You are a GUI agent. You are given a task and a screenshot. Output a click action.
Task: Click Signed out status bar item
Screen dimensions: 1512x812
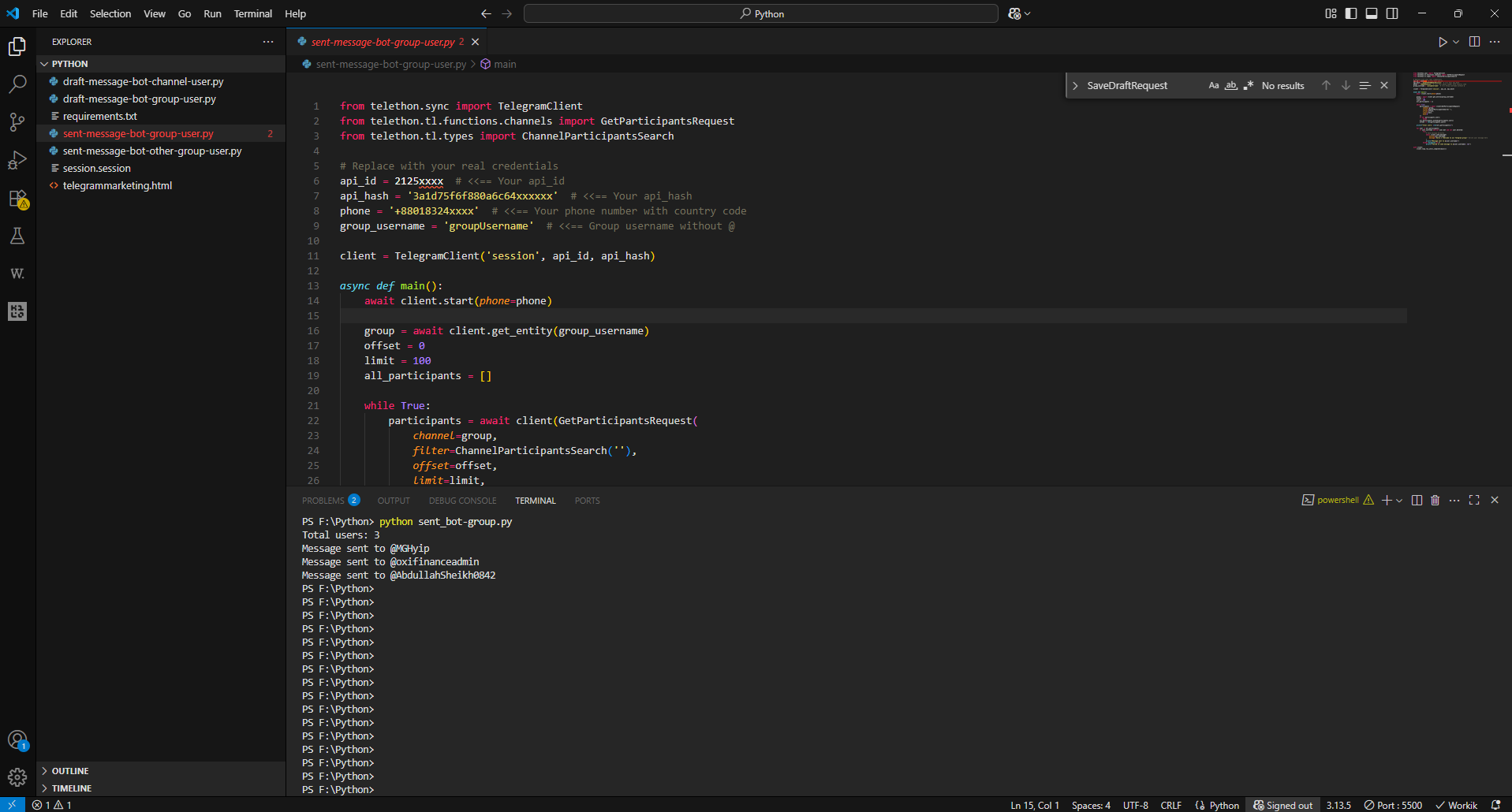[x=1283, y=805]
